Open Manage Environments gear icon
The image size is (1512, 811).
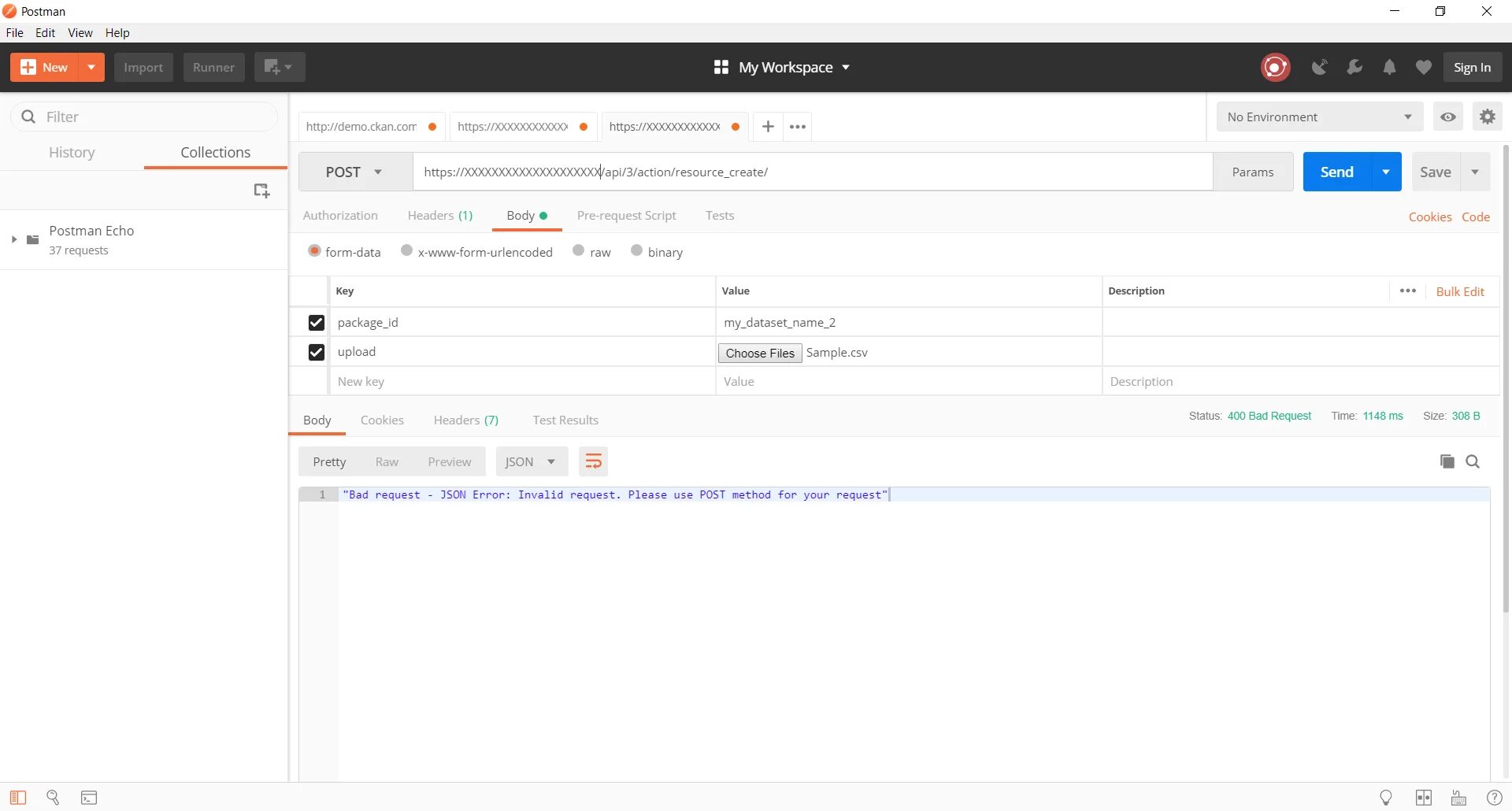click(1487, 117)
